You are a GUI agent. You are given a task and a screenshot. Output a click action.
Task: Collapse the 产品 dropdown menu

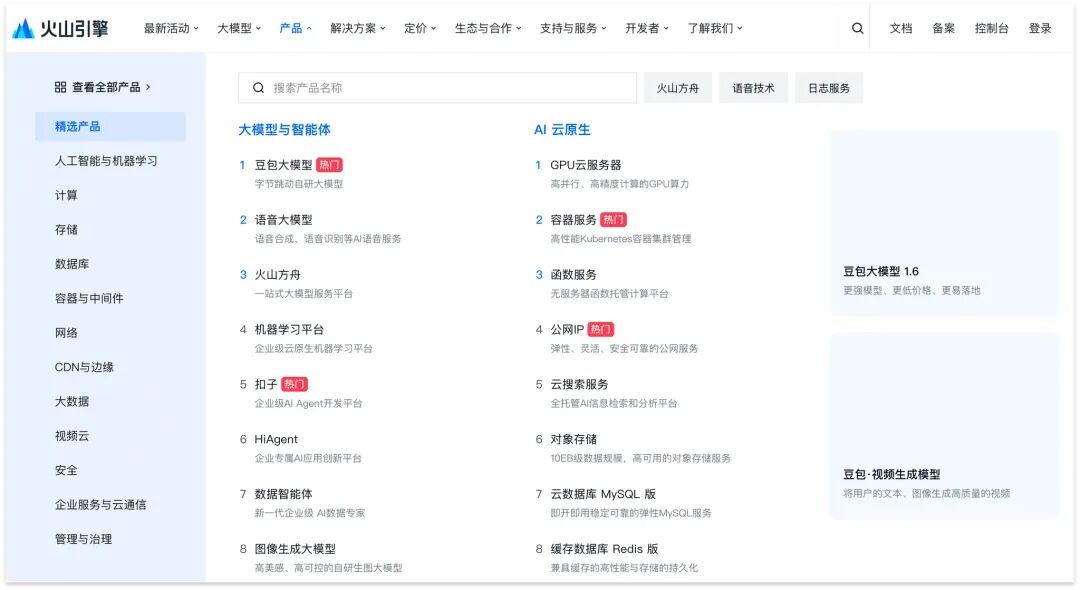295,28
